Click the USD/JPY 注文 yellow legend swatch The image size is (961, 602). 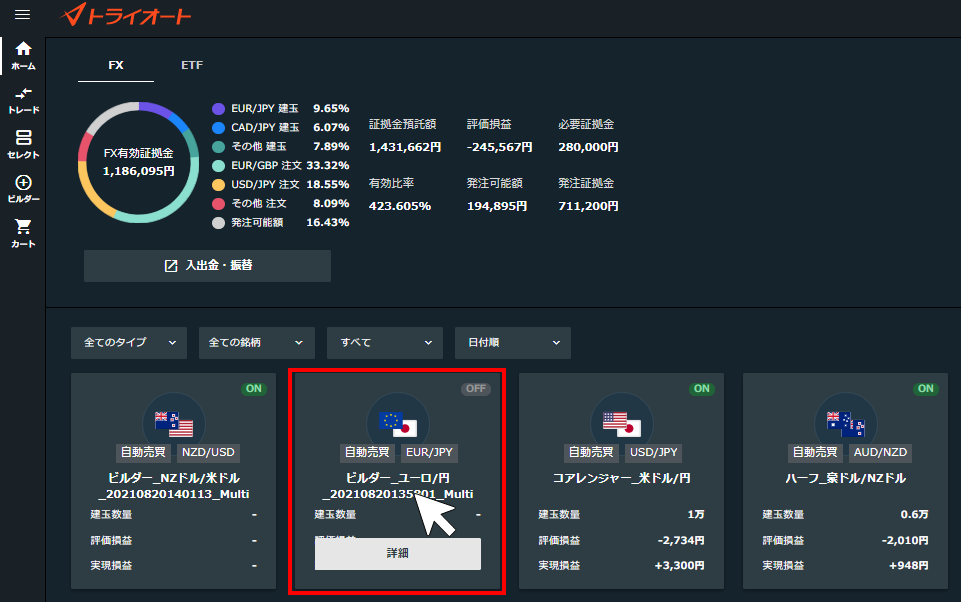click(218, 185)
